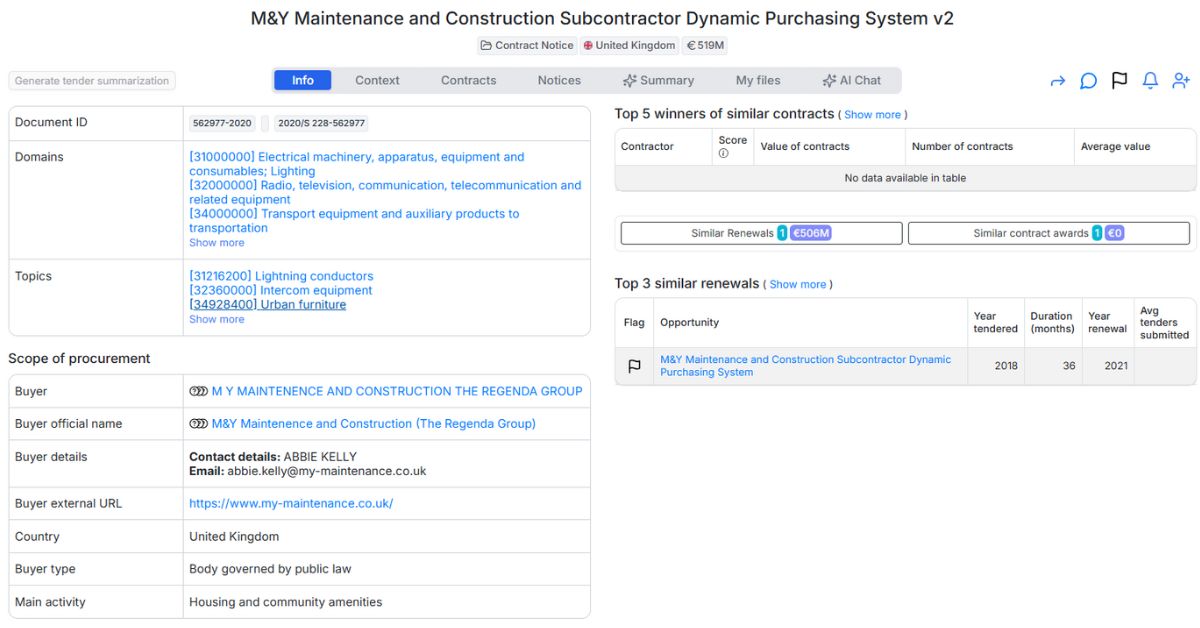
Task: Switch to the Contracts tab
Action: click(x=468, y=80)
